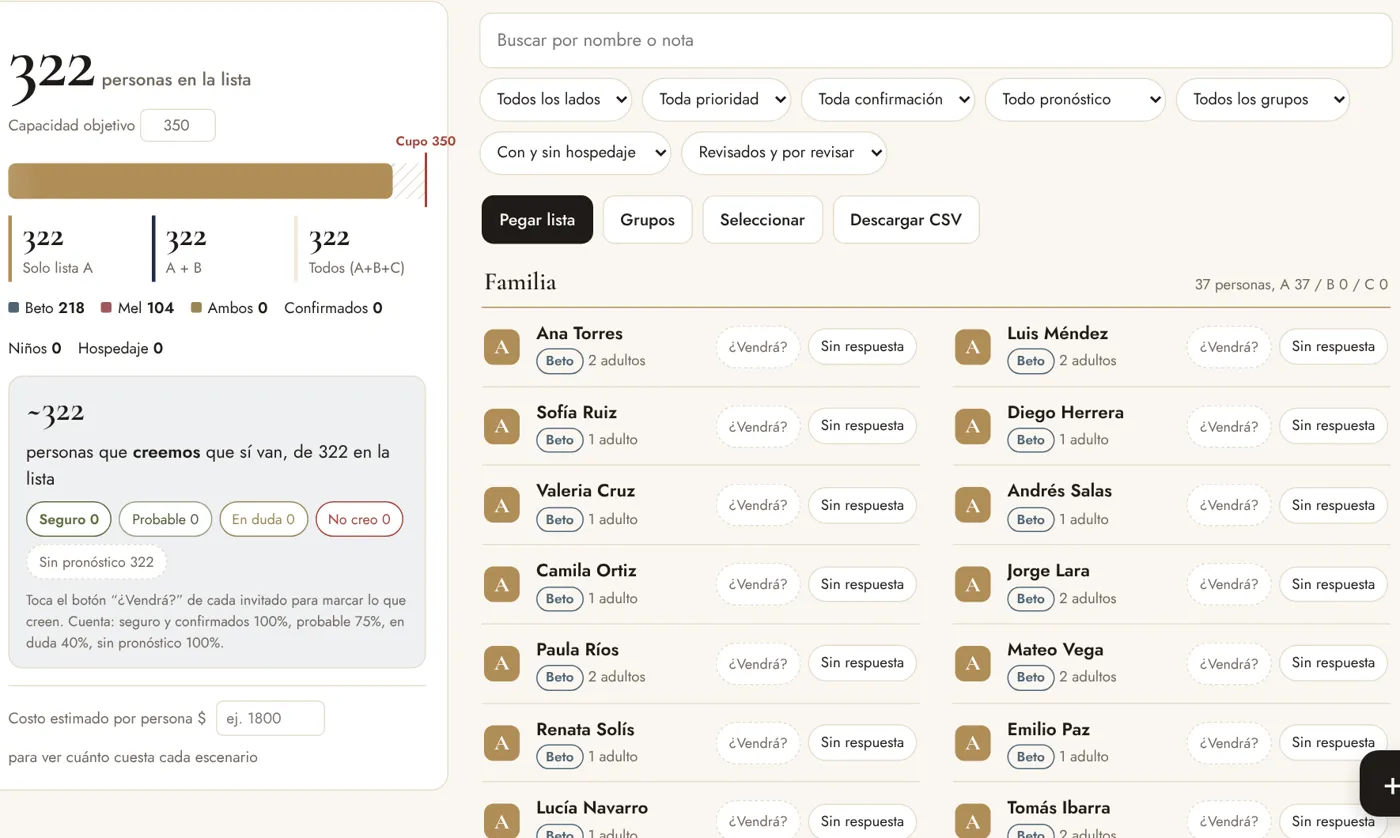Select the Todos (A+B+C) scenario
This screenshot has width=1400, height=838.
tap(360, 248)
